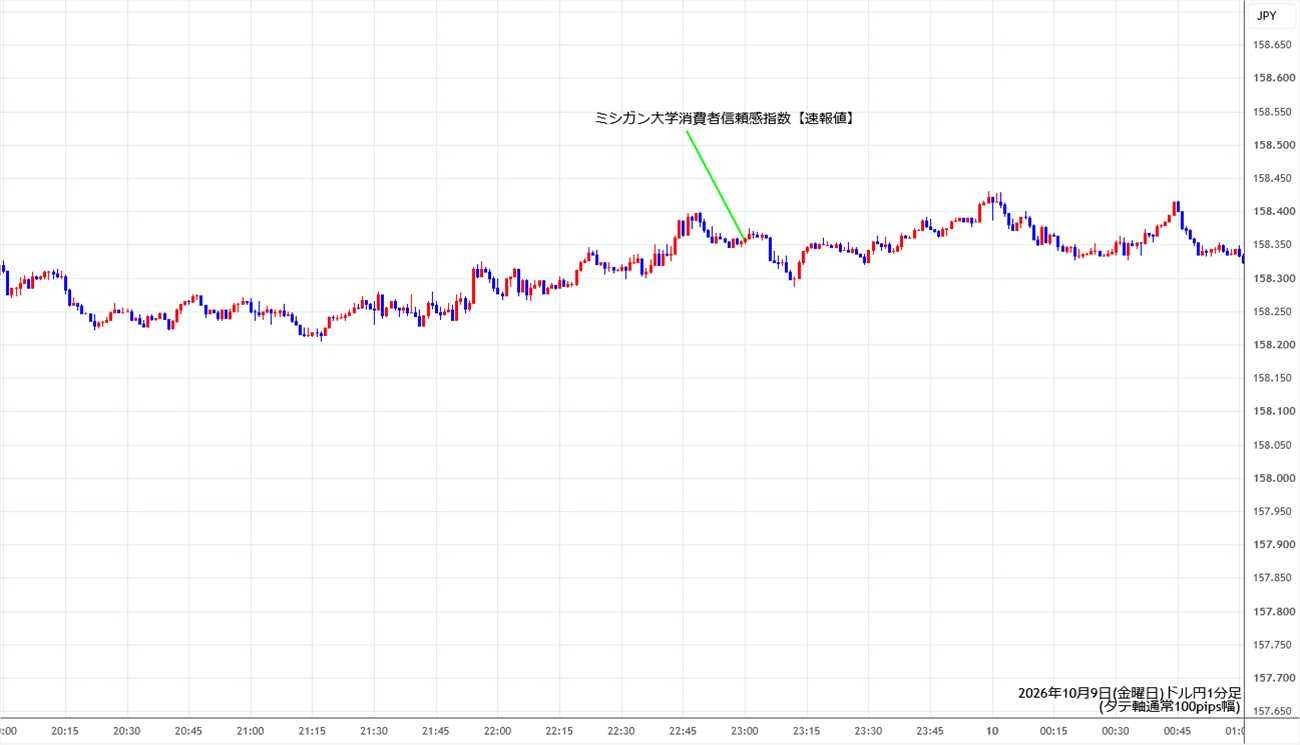Click the 23:15 time axis label
The width and height of the screenshot is (1300, 745).
[807, 731]
